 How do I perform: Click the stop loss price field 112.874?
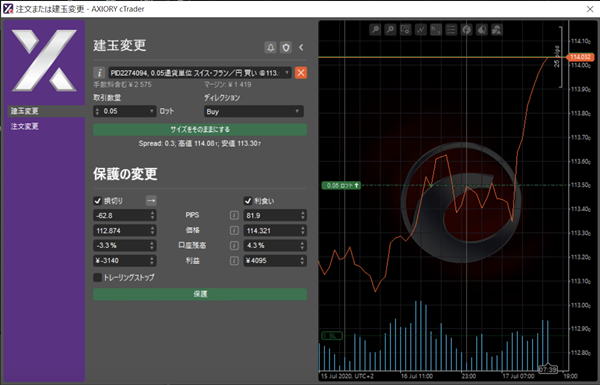tap(125, 231)
